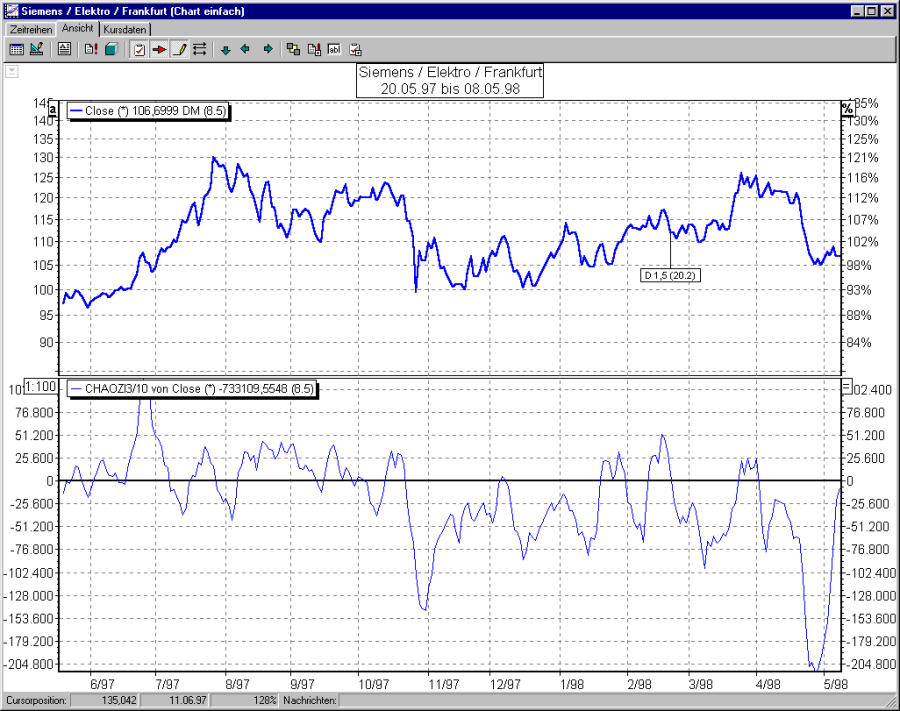Image resolution: width=900 pixels, height=711 pixels.
Task: Select the pen drawing tool icon
Action: [177, 48]
